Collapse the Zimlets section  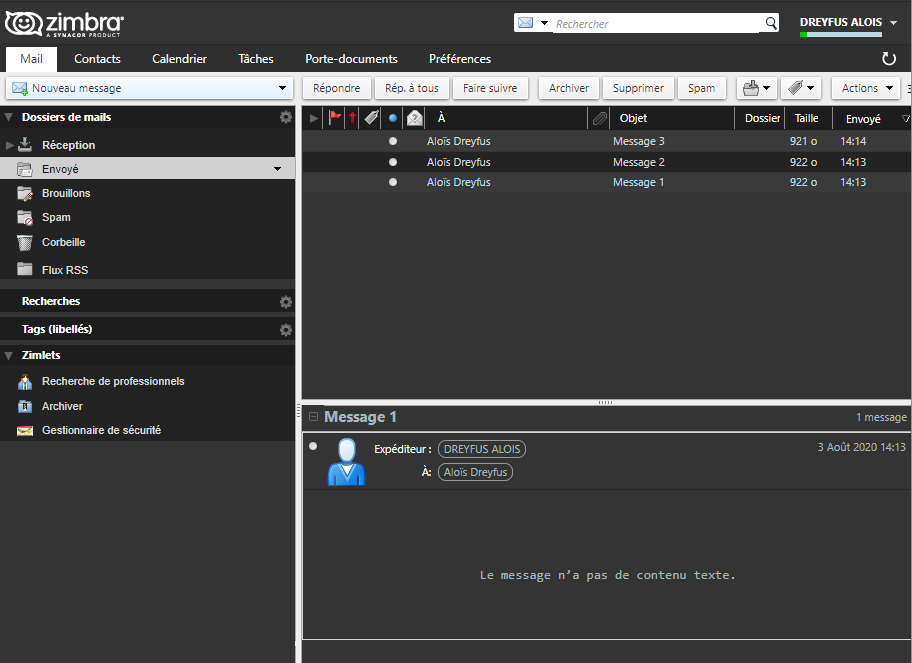point(9,355)
